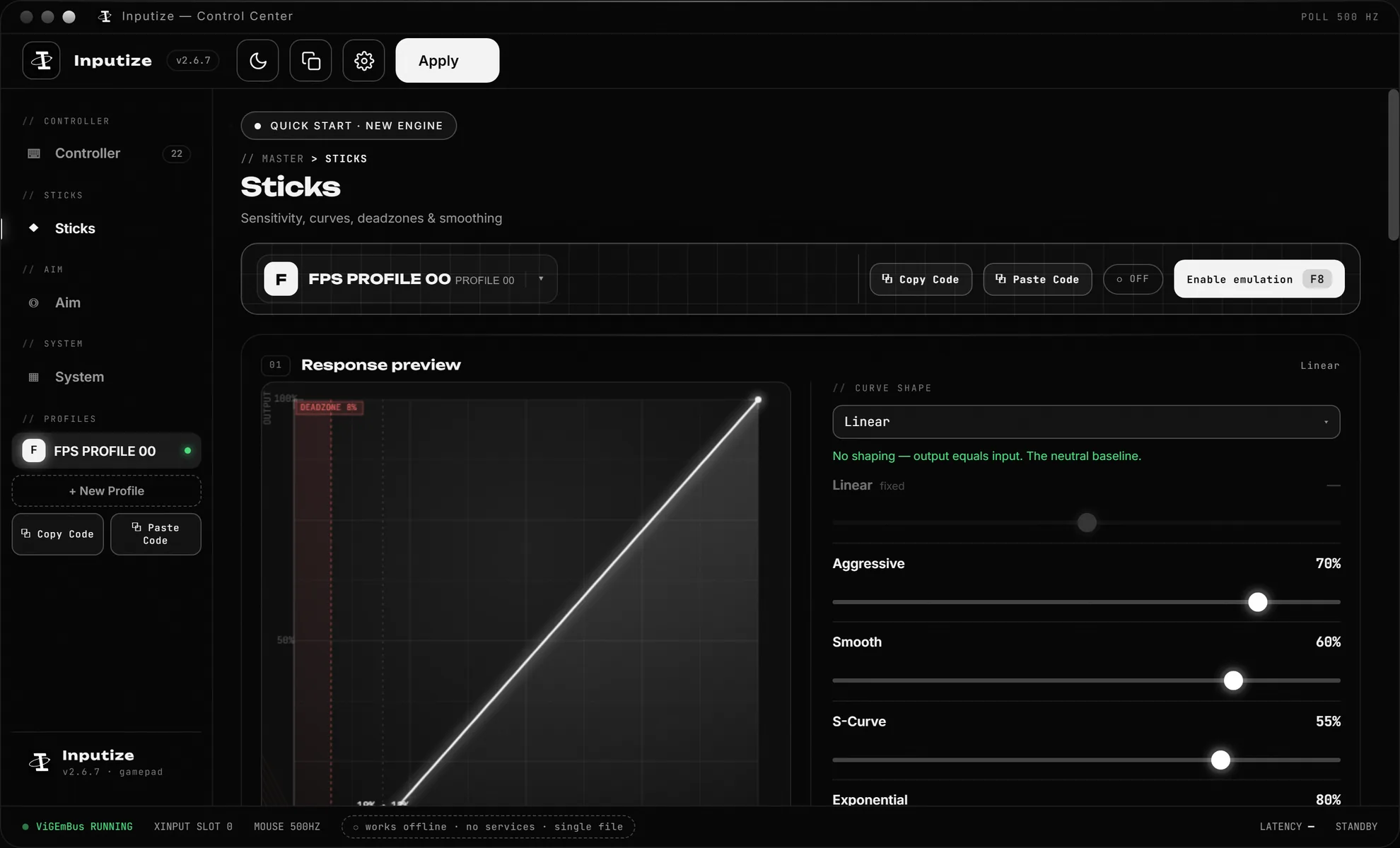Click the v2.6.7 version badge
This screenshot has height=848, width=1400.
point(193,61)
